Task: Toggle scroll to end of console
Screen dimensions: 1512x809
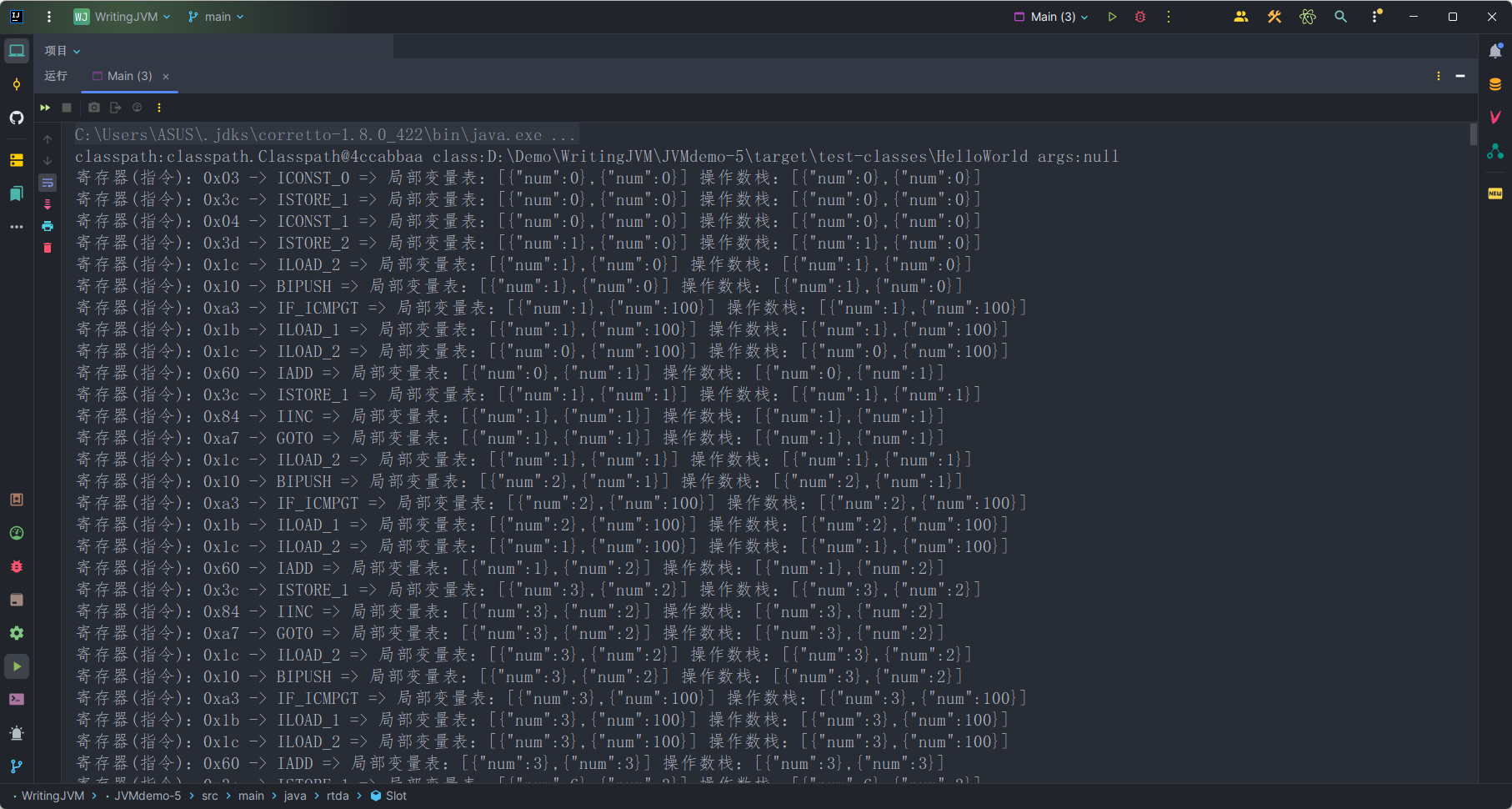Action: pyautogui.click(x=48, y=204)
